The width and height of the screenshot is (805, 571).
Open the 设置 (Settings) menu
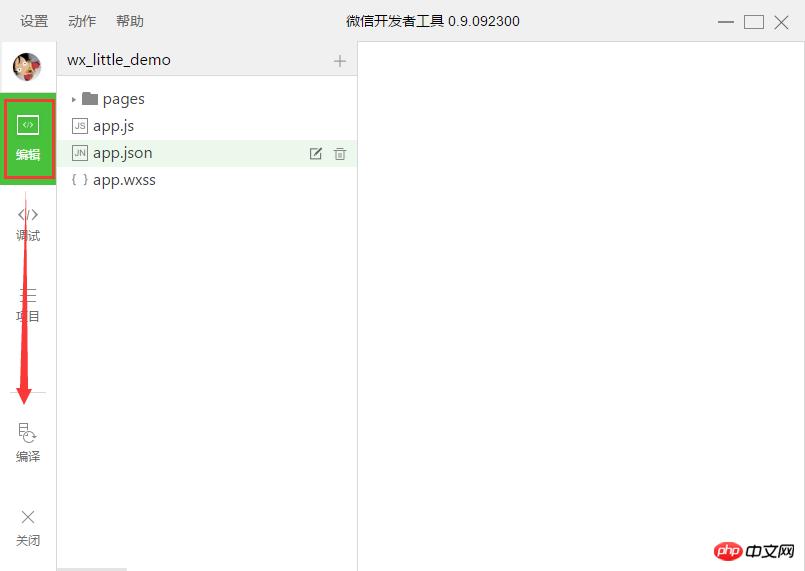[34, 21]
